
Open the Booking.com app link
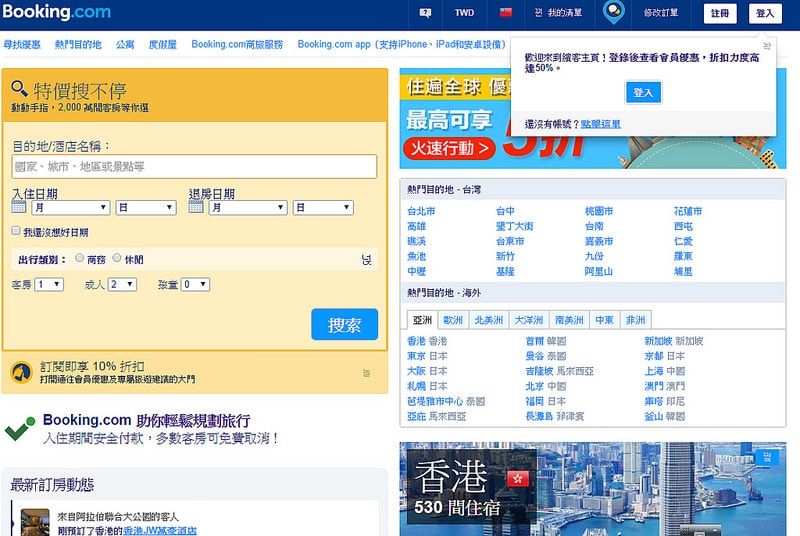[x=402, y=44]
